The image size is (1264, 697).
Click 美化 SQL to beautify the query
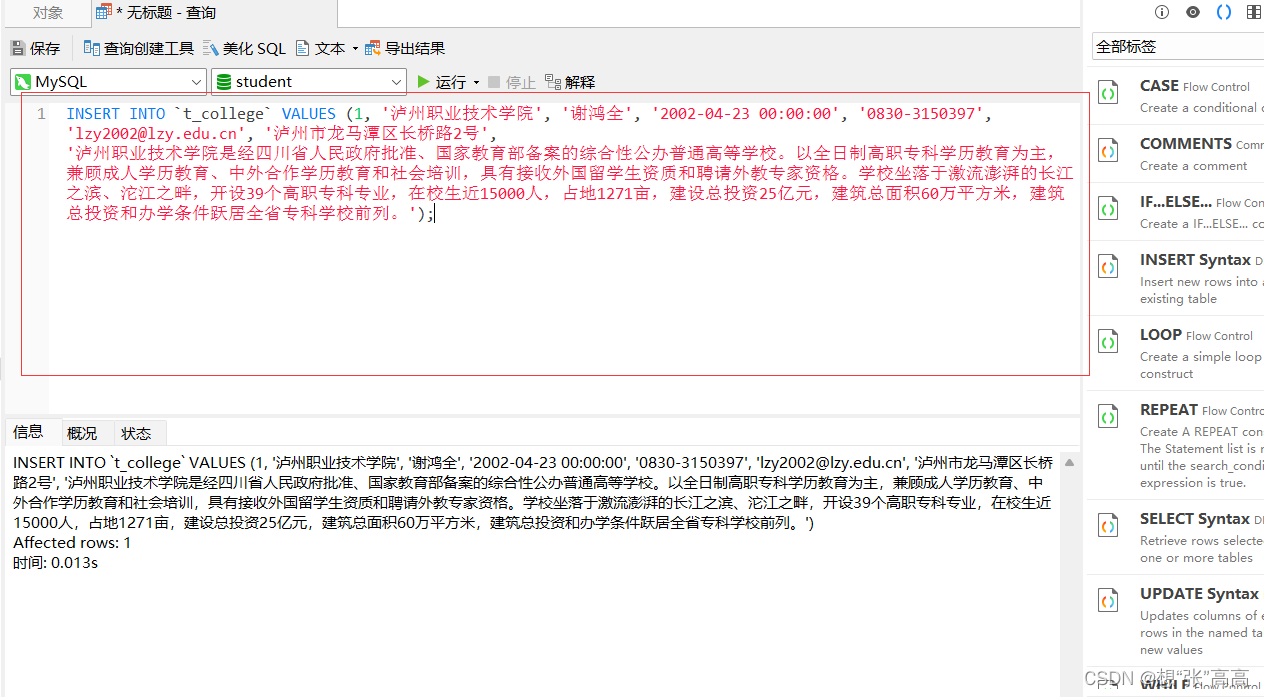244,48
